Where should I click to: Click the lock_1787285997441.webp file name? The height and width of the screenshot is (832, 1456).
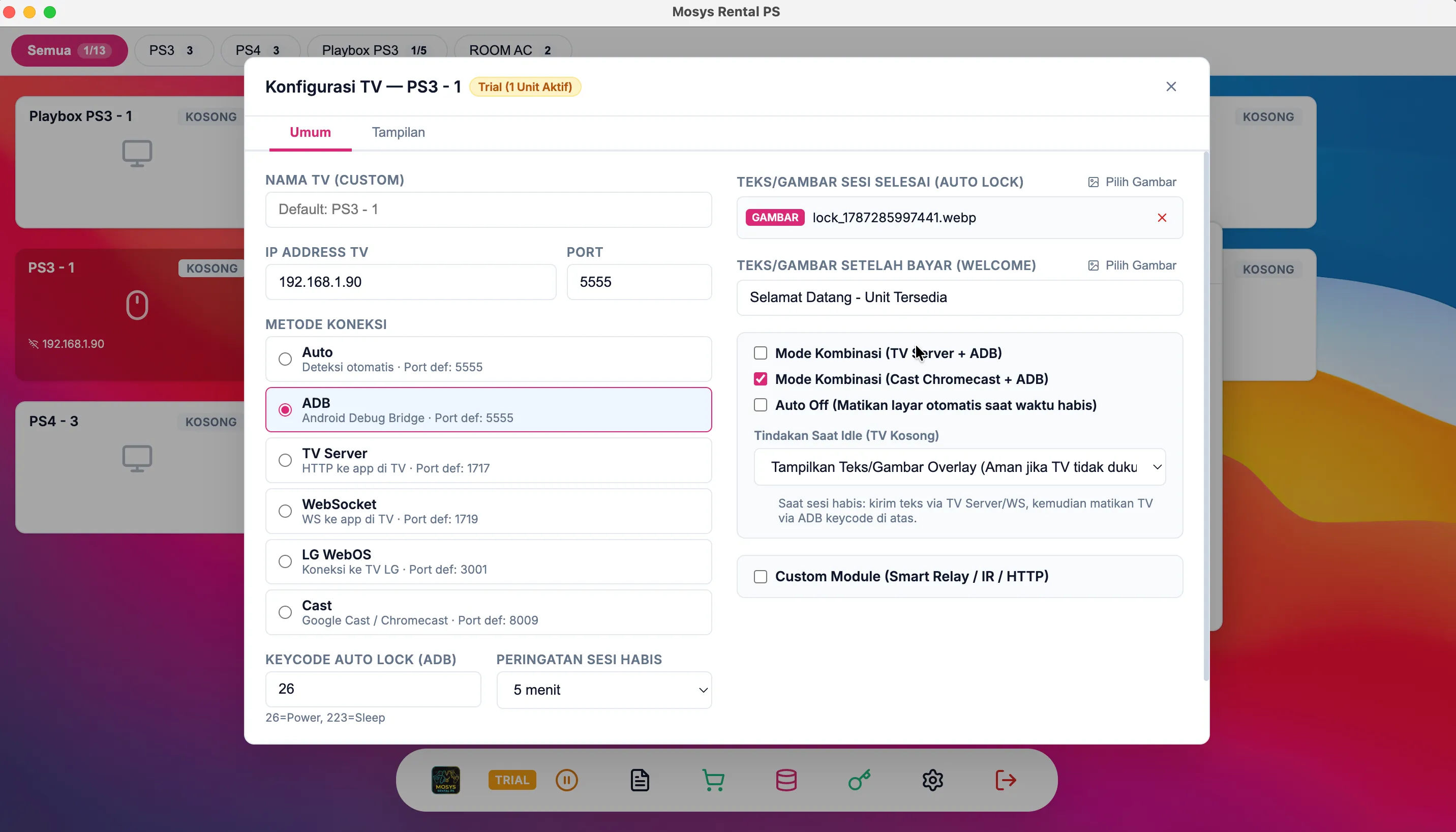pos(894,218)
